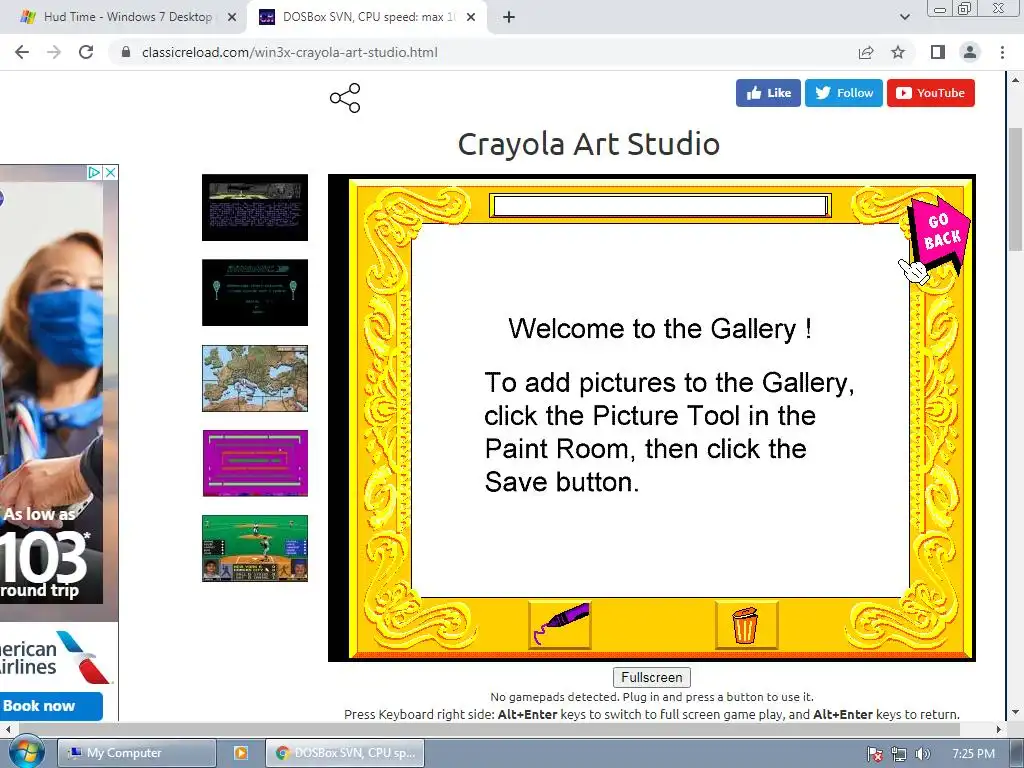Close the DOSBox SVN tab
Image resolution: width=1024 pixels, height=768 pixels.
tap(471, 17)
